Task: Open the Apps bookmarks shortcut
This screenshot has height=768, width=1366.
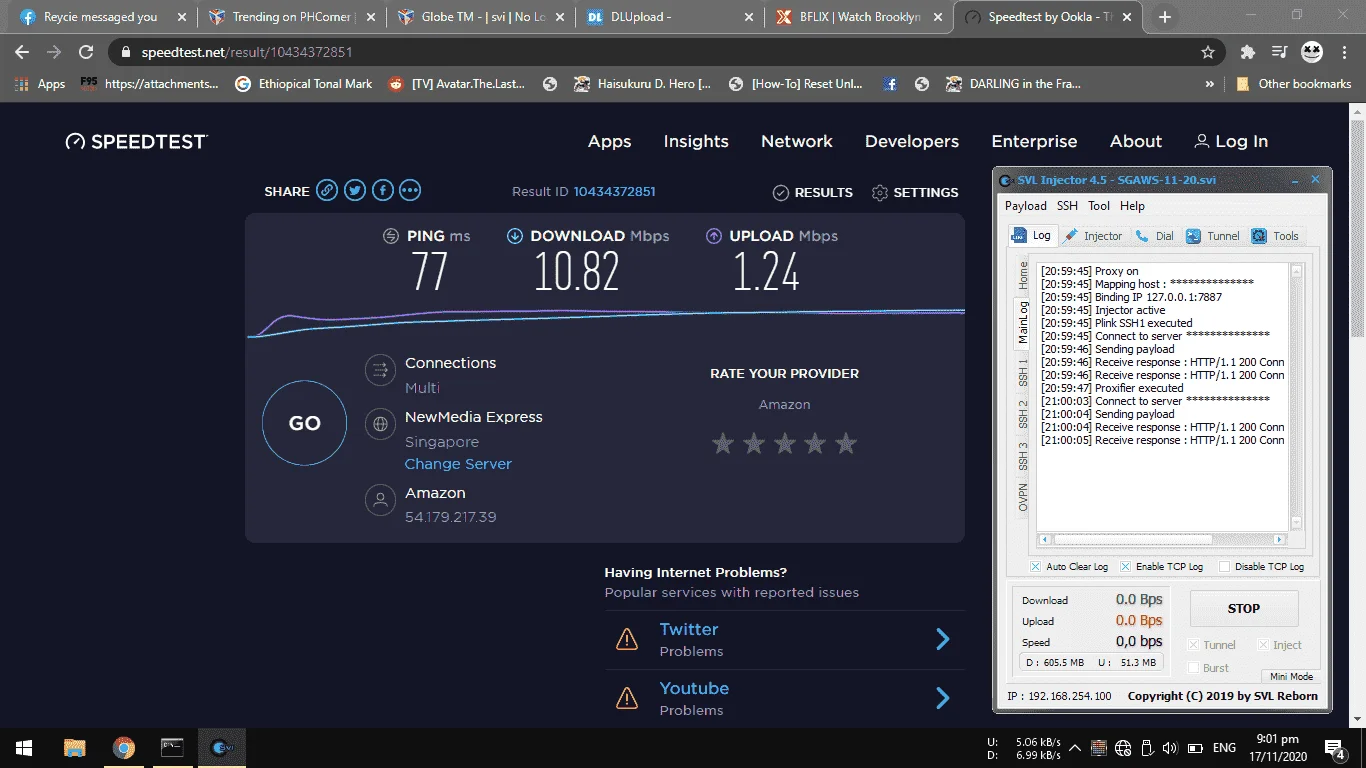Action: click(x=40, y=84)
